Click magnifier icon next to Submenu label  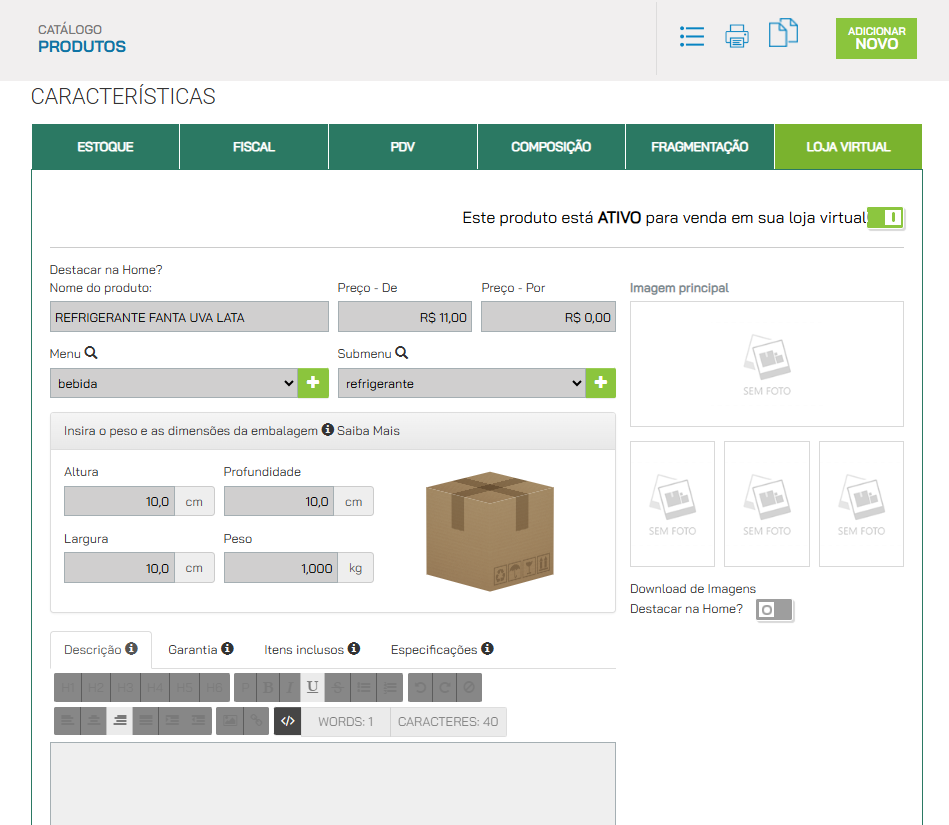(x=402, y=353)
